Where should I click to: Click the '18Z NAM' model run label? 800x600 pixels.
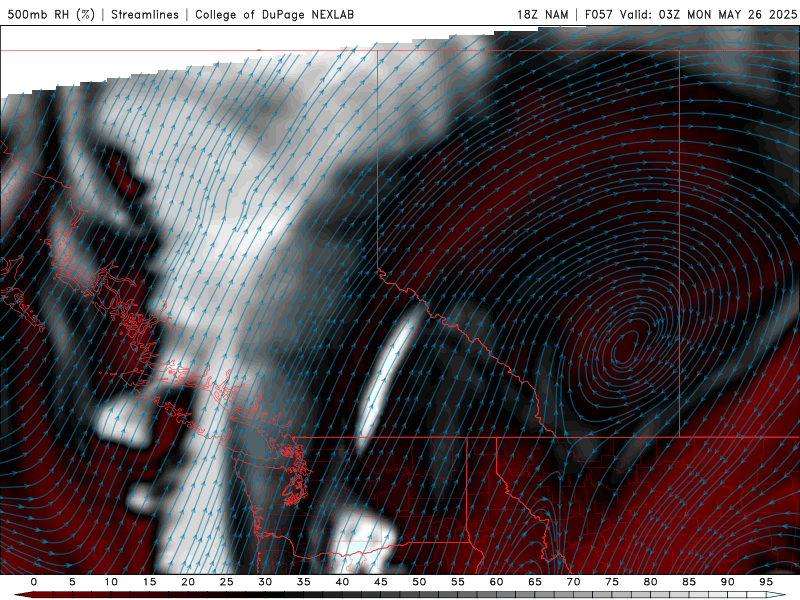click(542, 14)
